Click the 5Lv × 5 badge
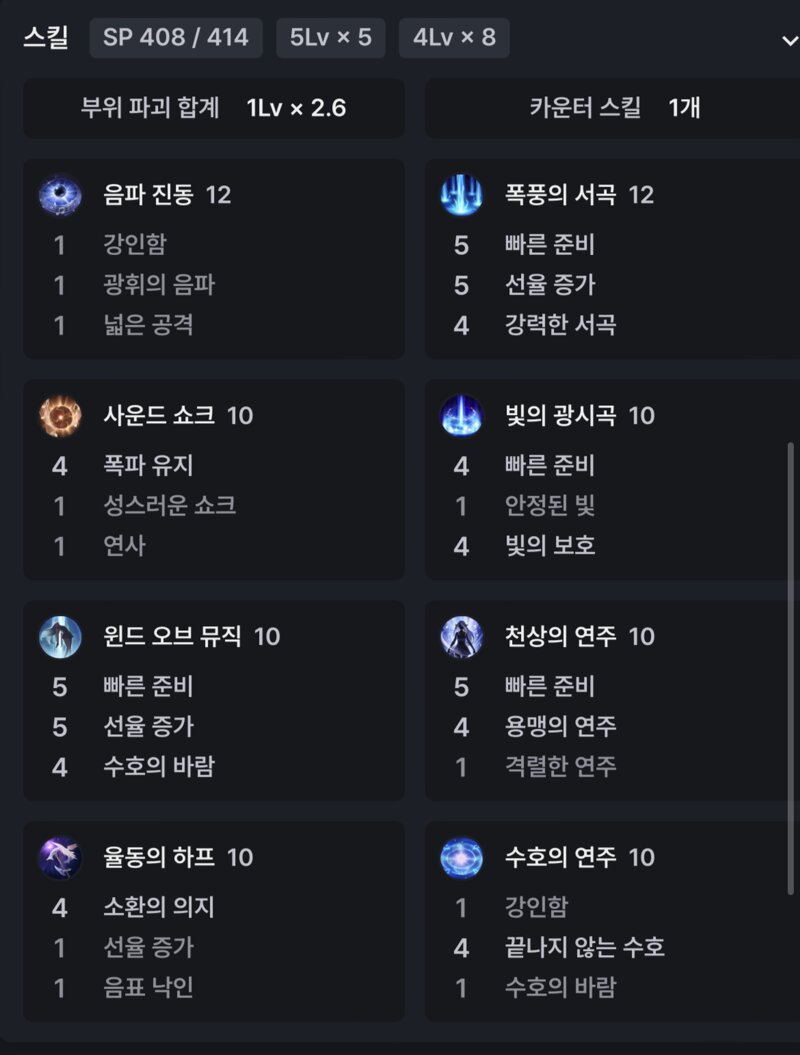 (330, 38)
